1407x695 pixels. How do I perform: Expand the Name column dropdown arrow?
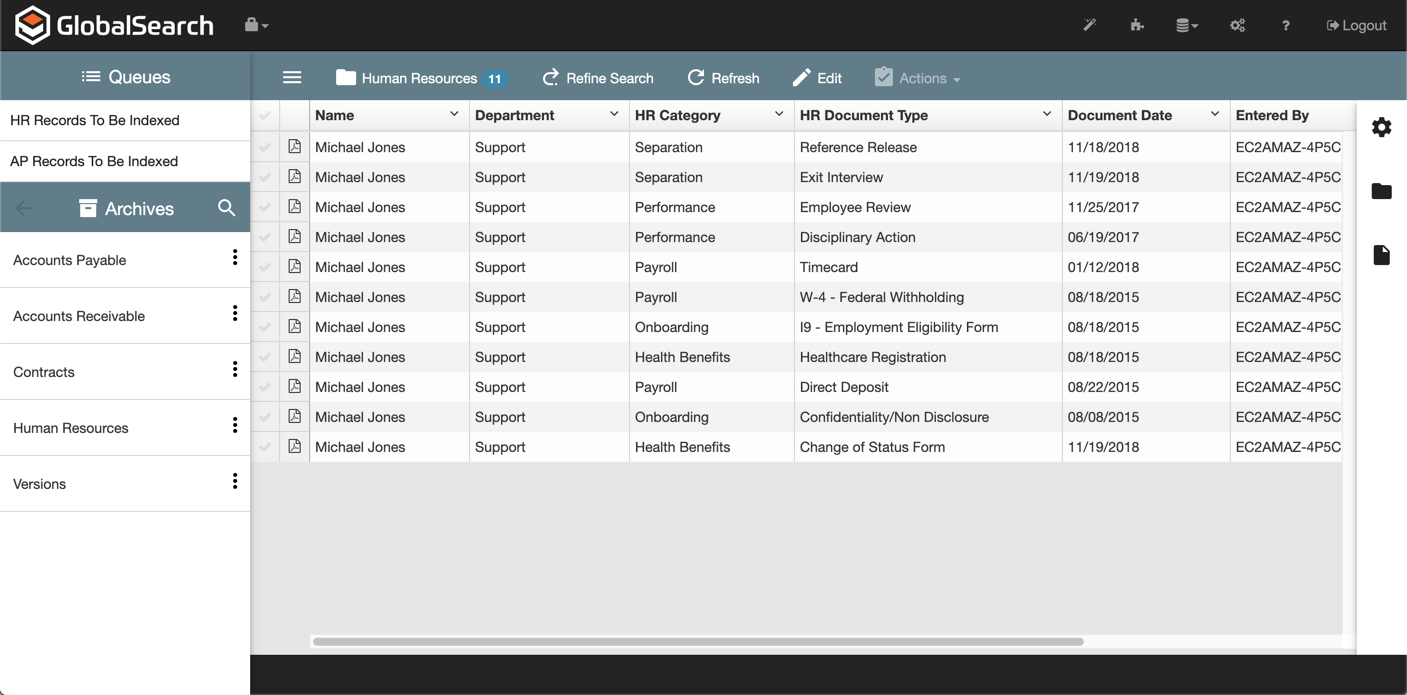point(454,115)
